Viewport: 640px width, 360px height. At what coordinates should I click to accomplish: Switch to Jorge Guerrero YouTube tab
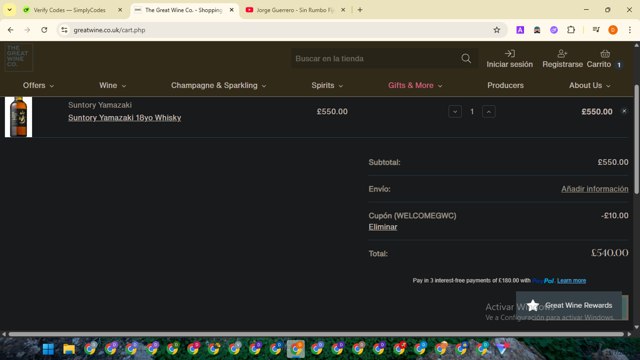[x=296, y=10]
